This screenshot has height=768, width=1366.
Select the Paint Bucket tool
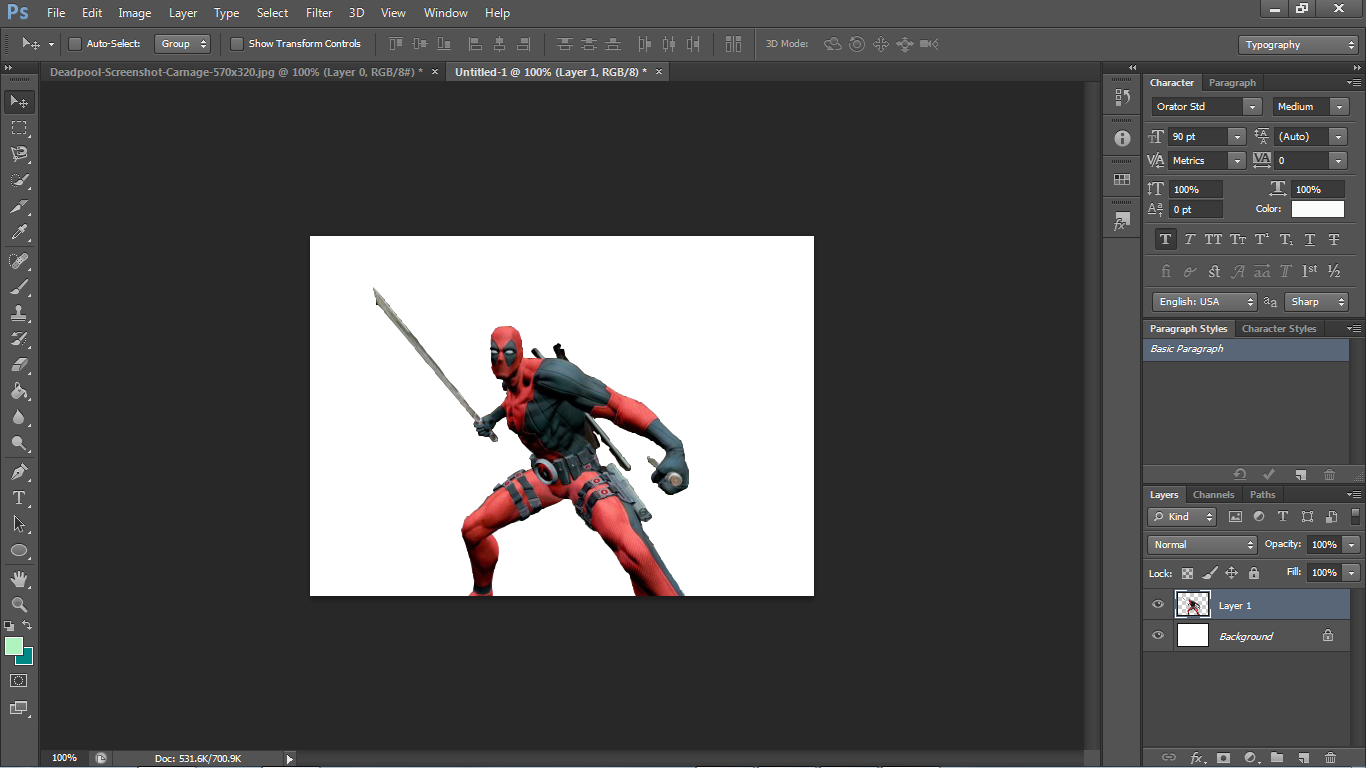click(x=19, y=391)
